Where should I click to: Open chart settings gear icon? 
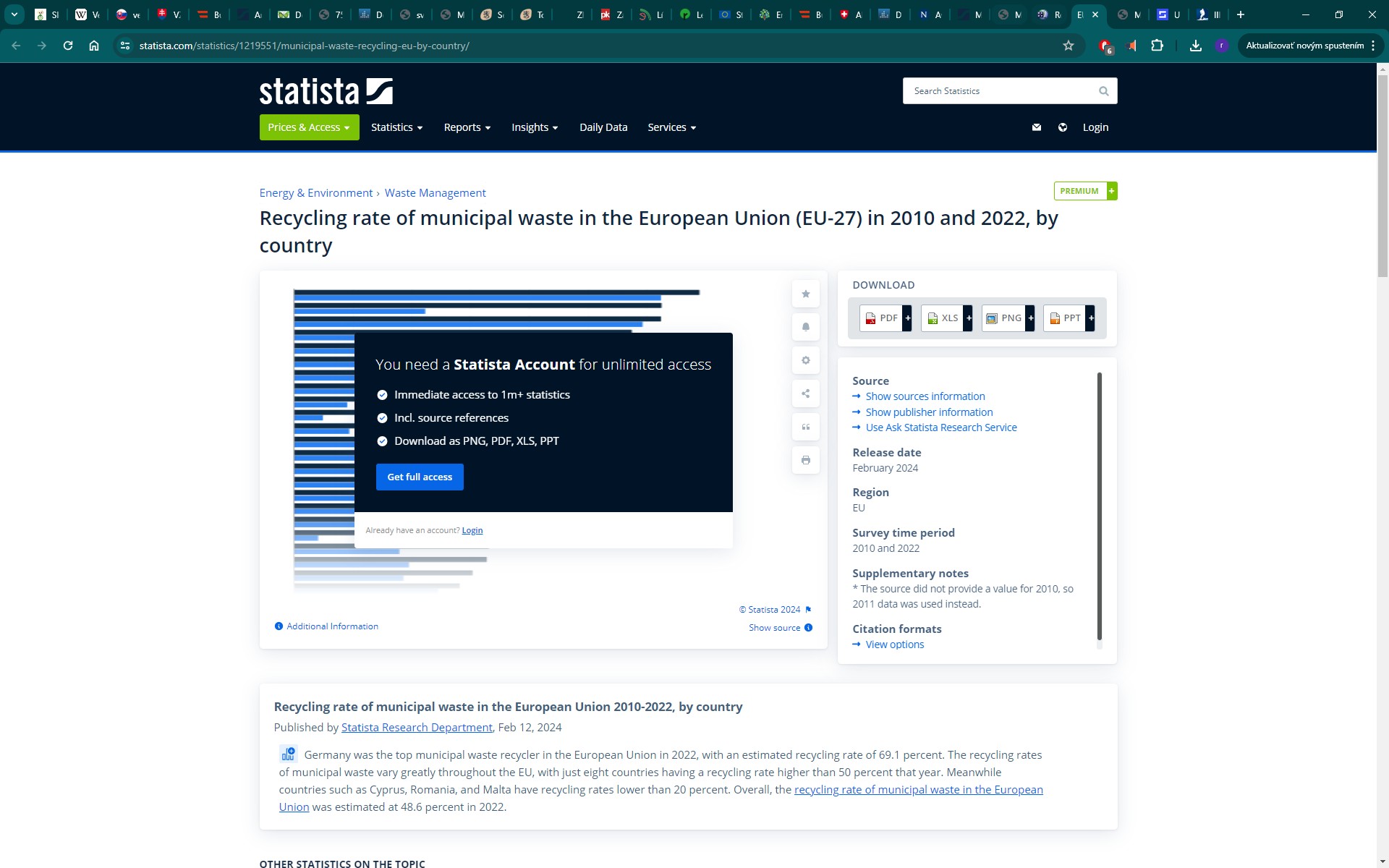(806, 360)
